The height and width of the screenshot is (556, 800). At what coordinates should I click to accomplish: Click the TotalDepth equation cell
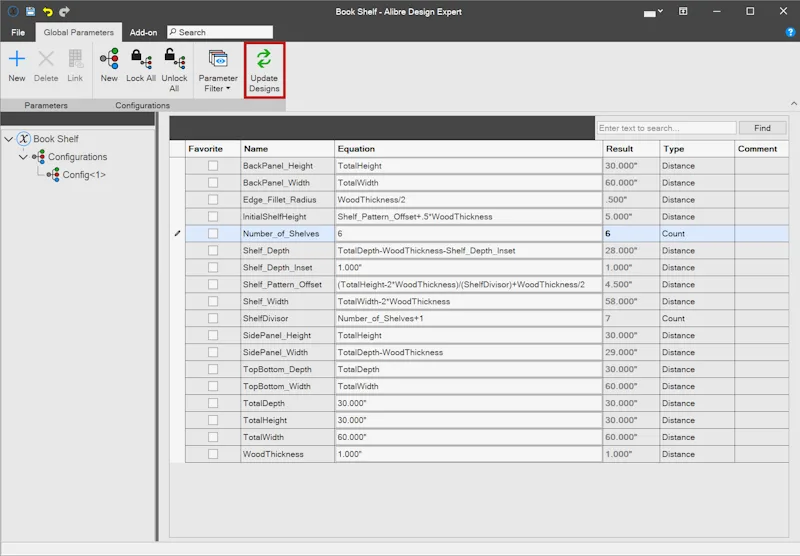point(468,403)
